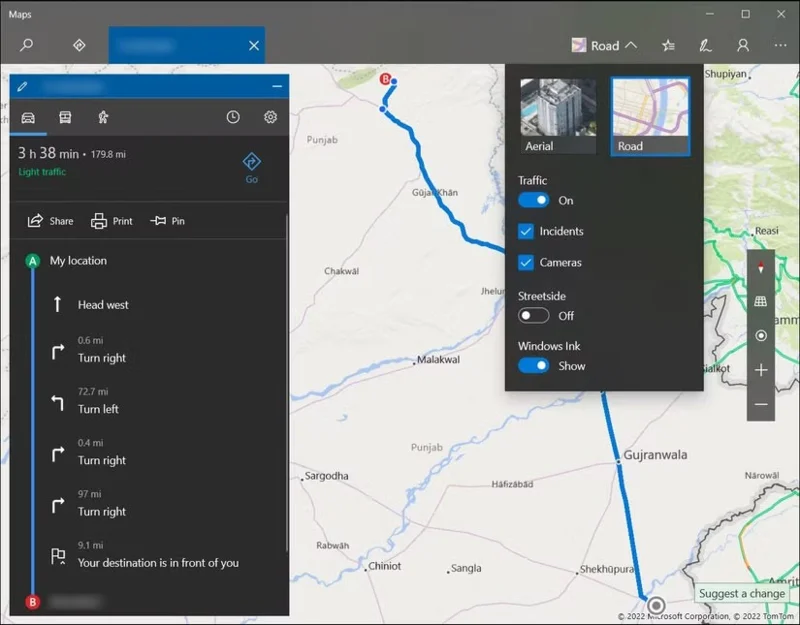Switch to transit directions mode
This screenshot has height=625, width=800.
[x=64, y=117]
